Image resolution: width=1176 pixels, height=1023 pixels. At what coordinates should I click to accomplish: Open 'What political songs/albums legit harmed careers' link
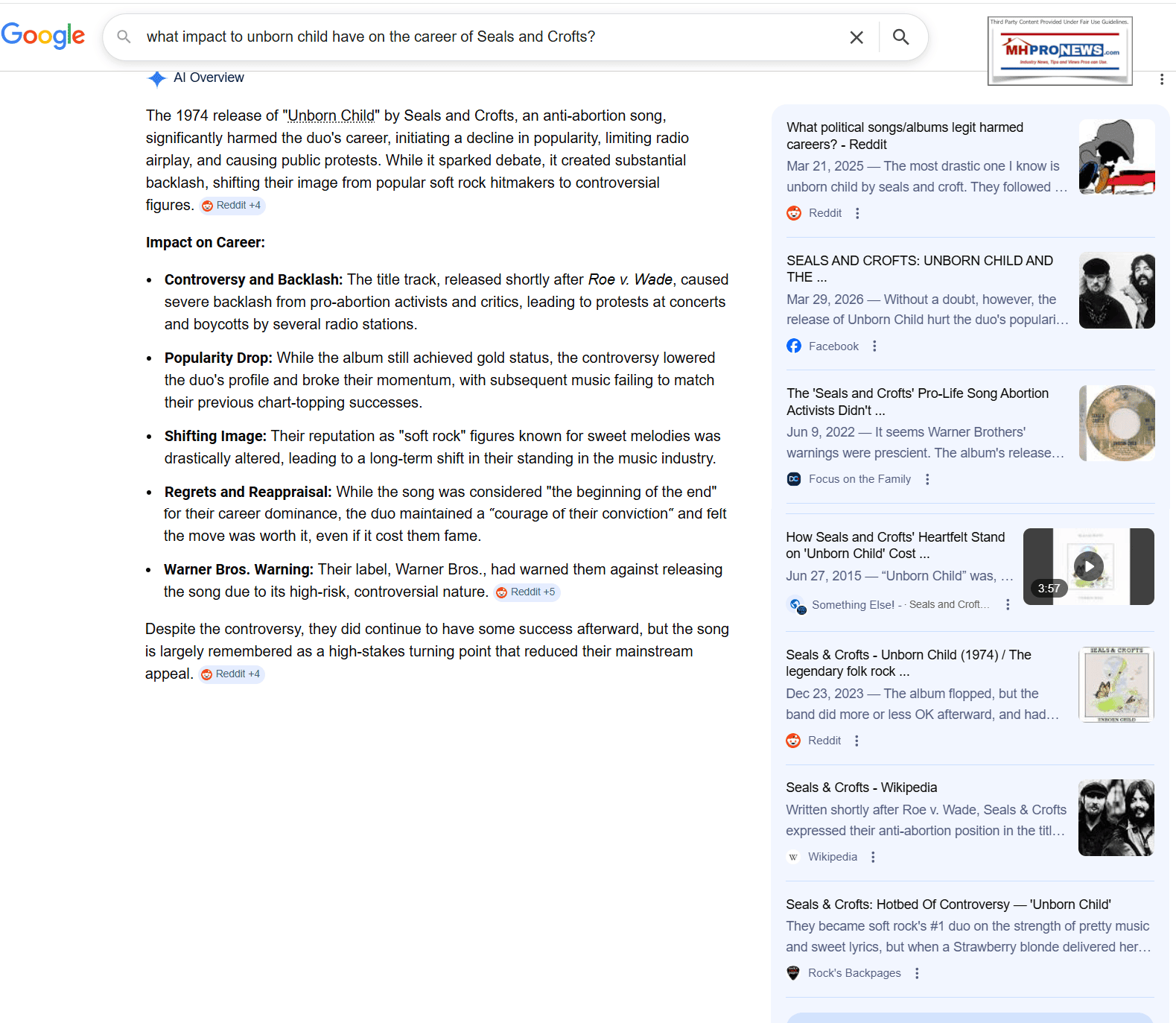[904, 136]
